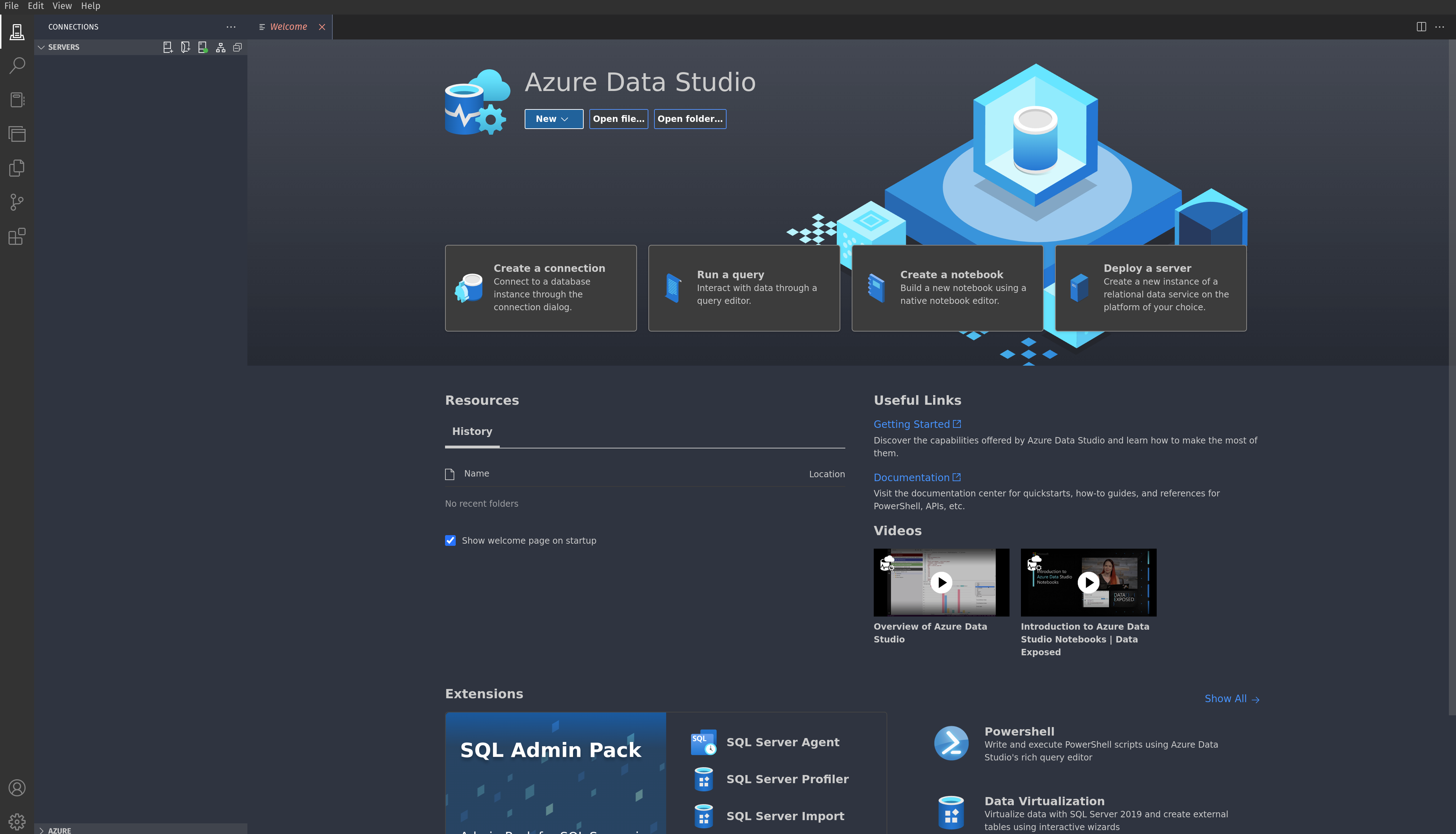The image size is (1456, 834).
Task: Open the Notebooks view in activity bar
Action: point(17,99)
